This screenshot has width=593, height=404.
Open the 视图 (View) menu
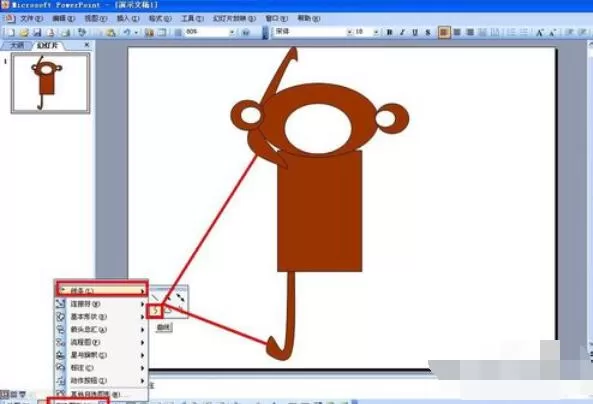coord(96,19)
